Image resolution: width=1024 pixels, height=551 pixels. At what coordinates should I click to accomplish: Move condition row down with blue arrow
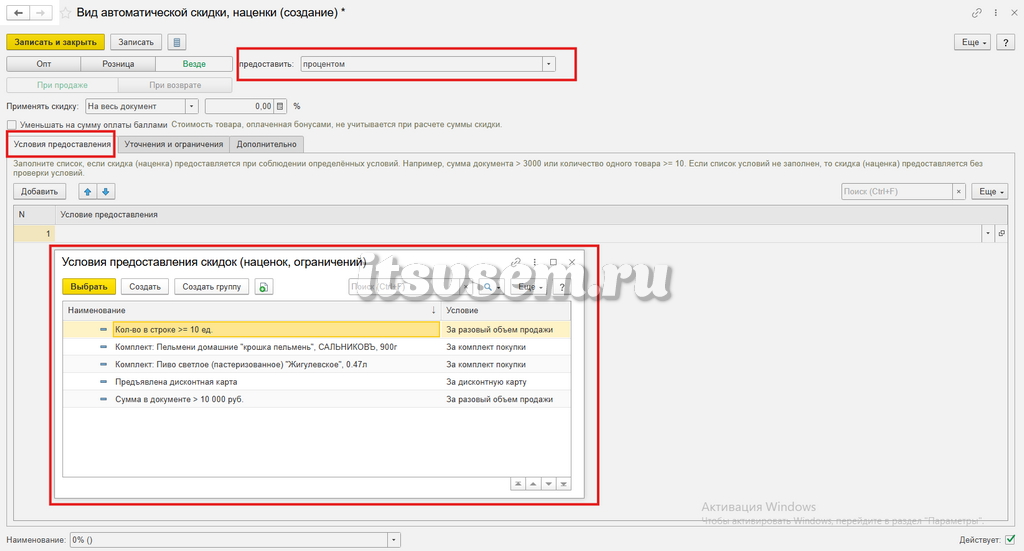[105, 192]
